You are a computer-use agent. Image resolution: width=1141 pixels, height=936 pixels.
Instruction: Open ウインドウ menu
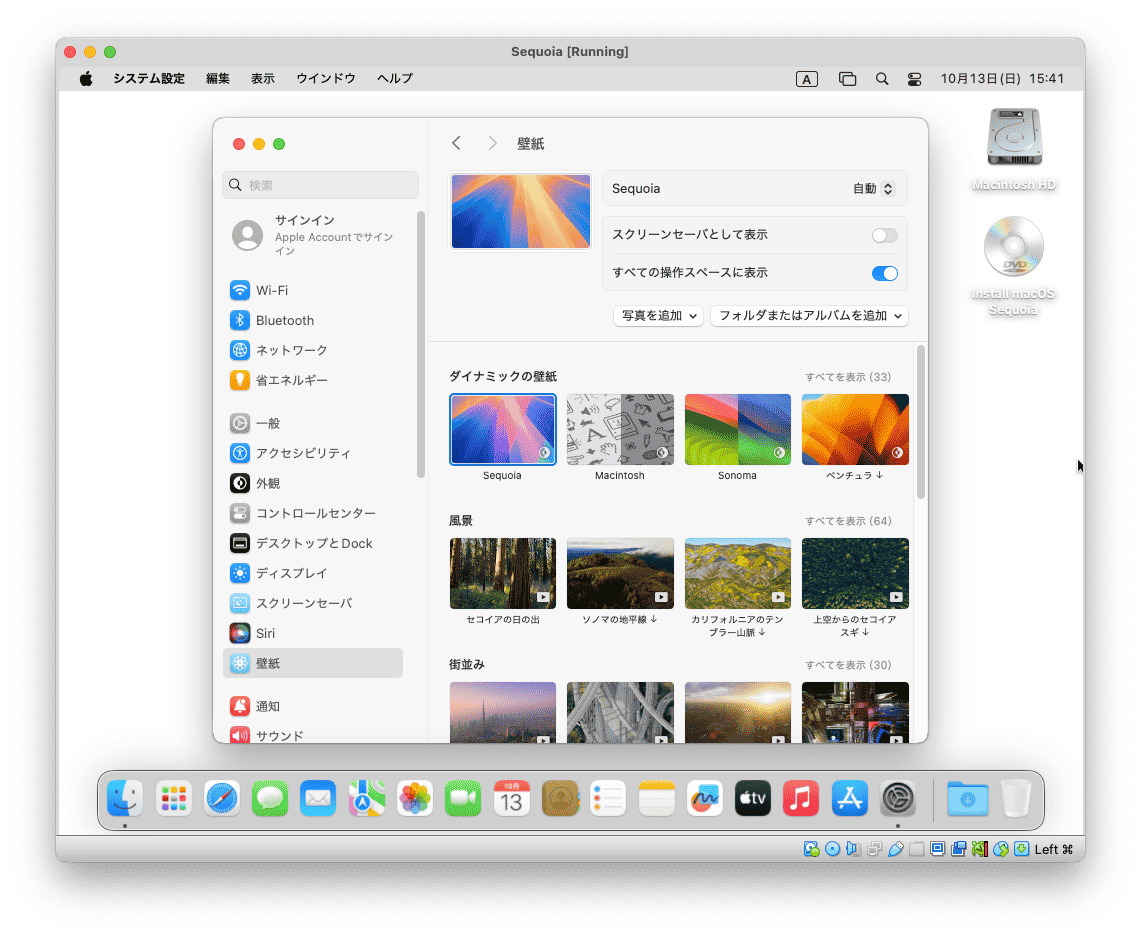coord(325,79)
